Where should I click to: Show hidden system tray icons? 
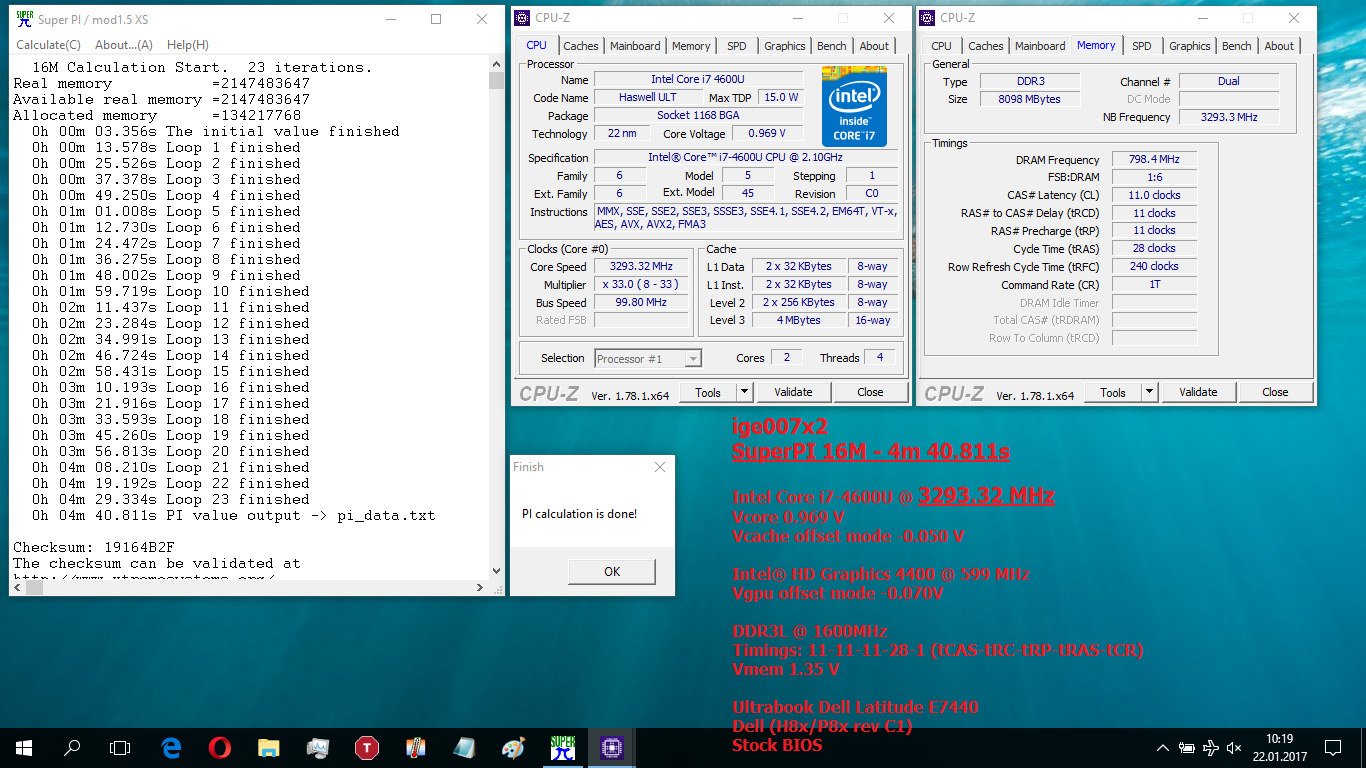(x=1163, y=748)
